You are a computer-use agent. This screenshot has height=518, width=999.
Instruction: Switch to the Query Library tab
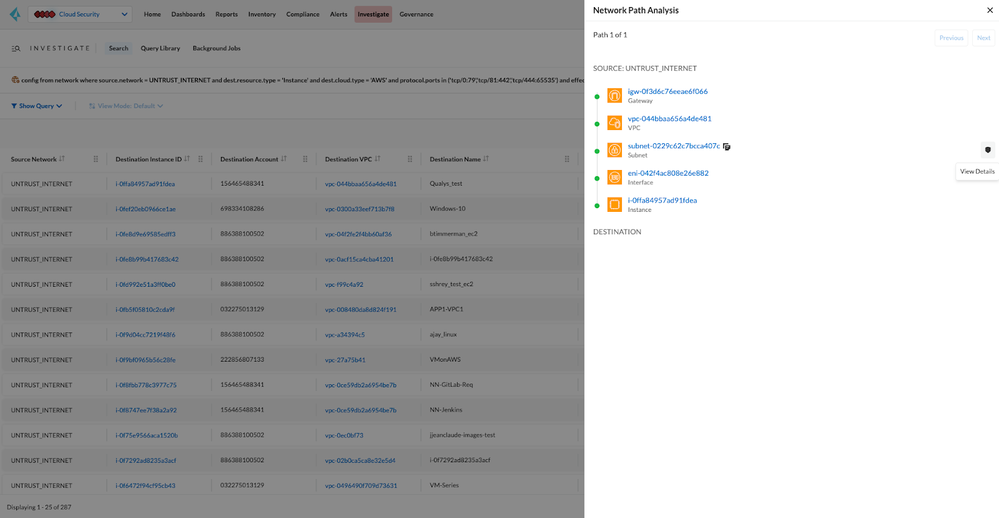click(x=161, y=48)
